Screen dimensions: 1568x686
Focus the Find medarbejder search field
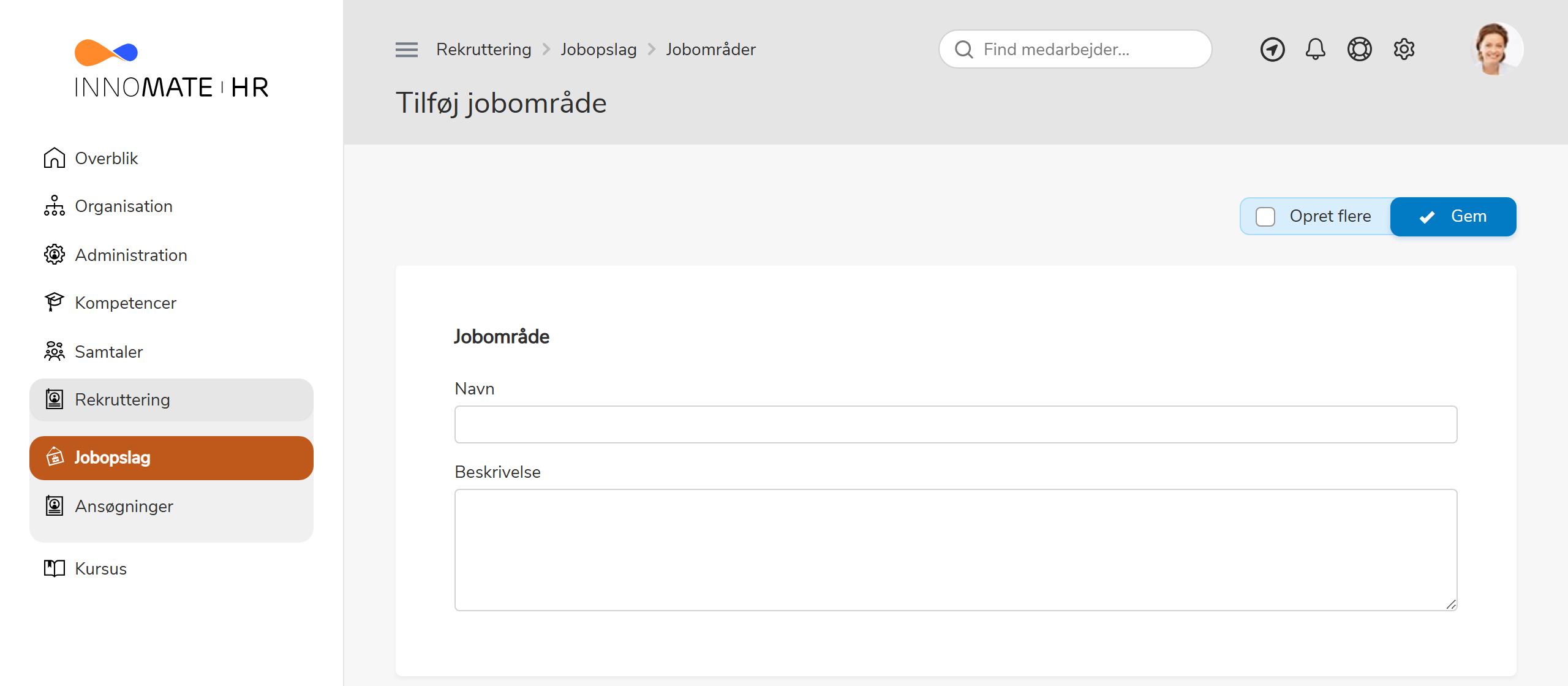[1075, 49]
